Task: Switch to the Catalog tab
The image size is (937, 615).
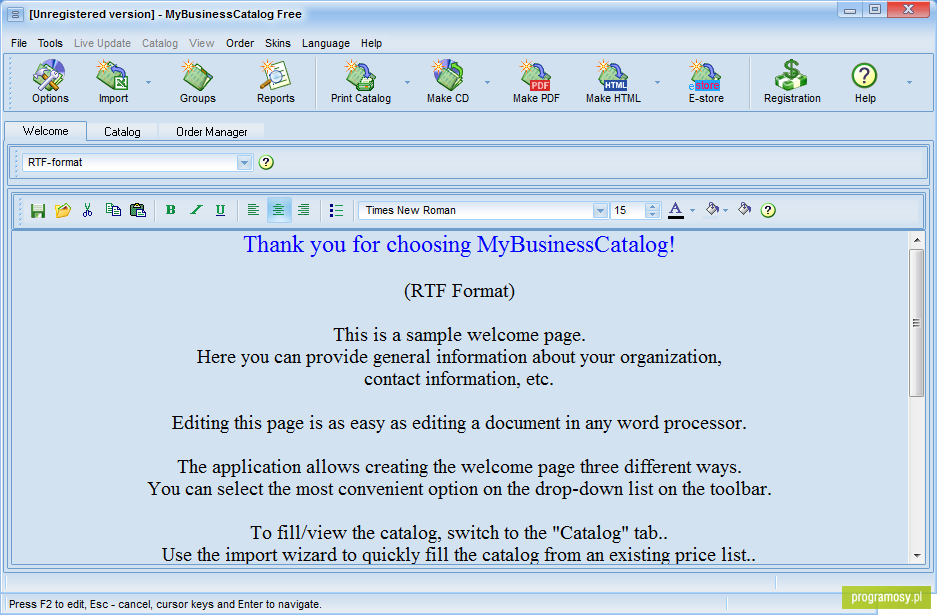Action: (x=122, y=131)
